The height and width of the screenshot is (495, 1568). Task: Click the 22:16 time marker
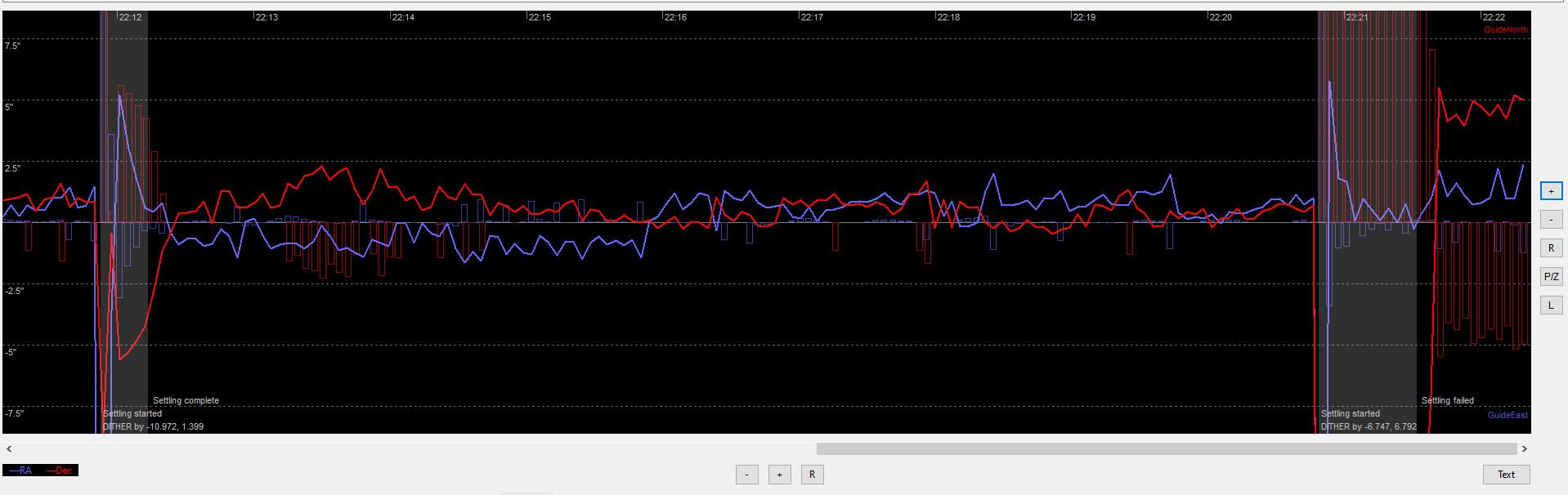click(675, 17)
